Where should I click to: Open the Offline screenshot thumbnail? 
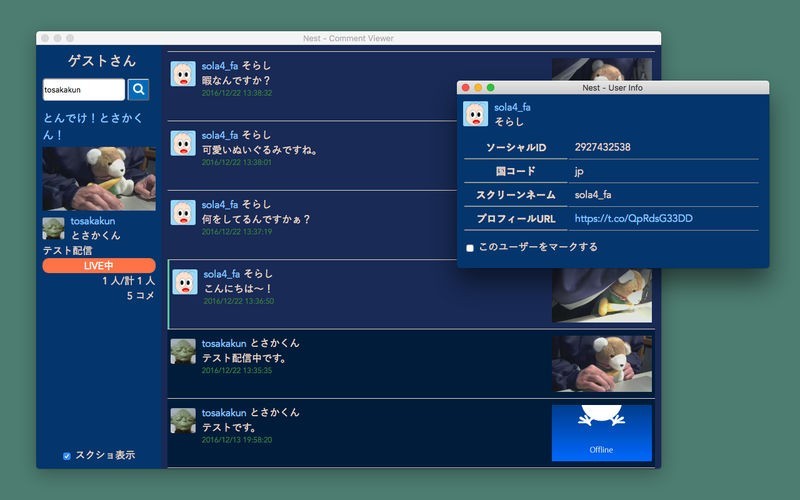pyautogui.click(x=601, y=432)
